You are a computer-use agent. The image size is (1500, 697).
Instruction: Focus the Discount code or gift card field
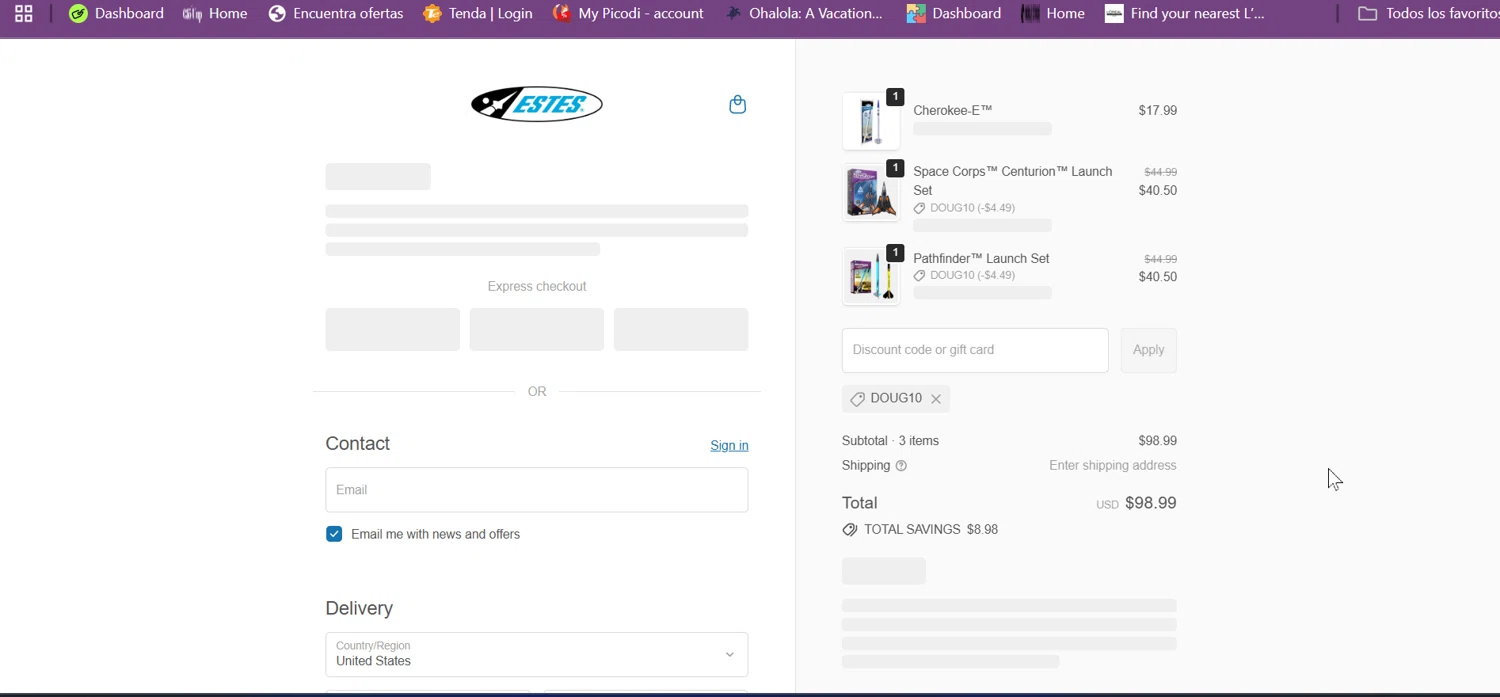[x=975, y=350]
